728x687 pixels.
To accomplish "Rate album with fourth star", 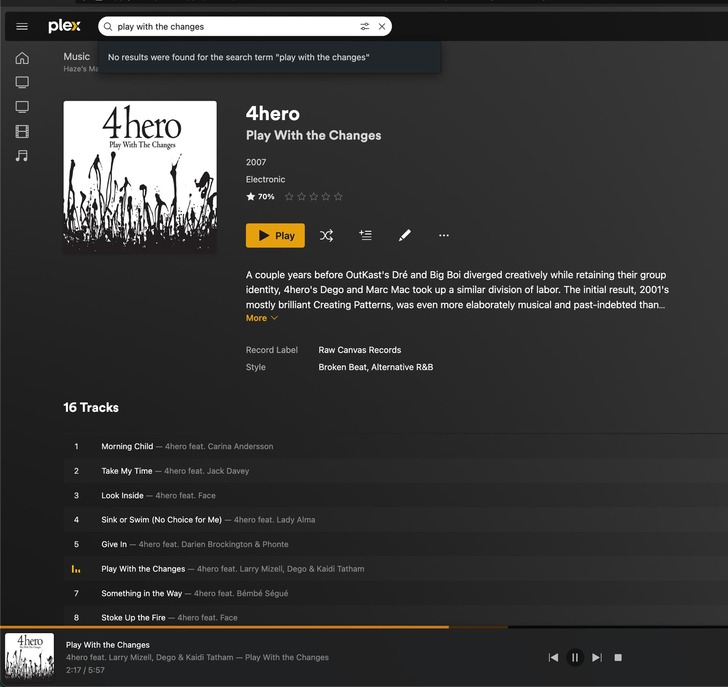I will pyautogui.click(x=326, y=197).
